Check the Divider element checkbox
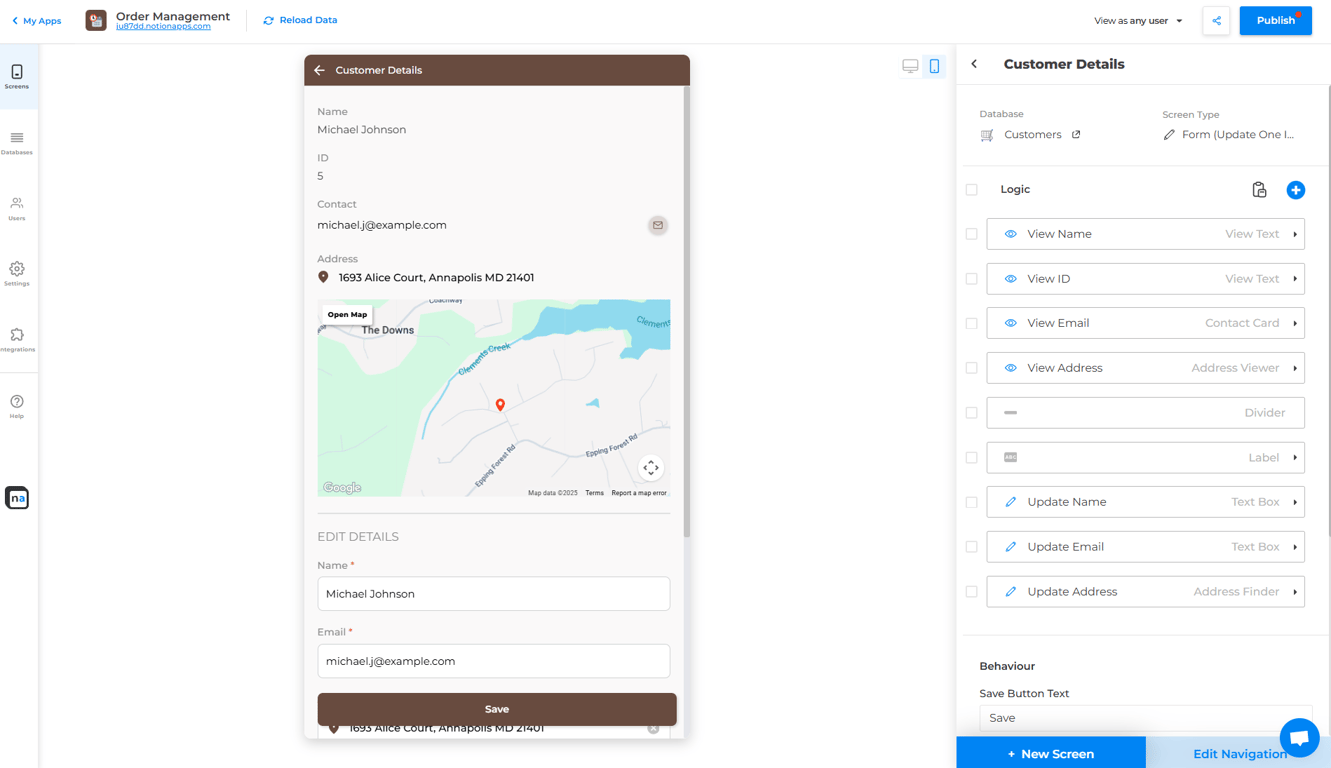1331x768 pixels. pos(972,412)
